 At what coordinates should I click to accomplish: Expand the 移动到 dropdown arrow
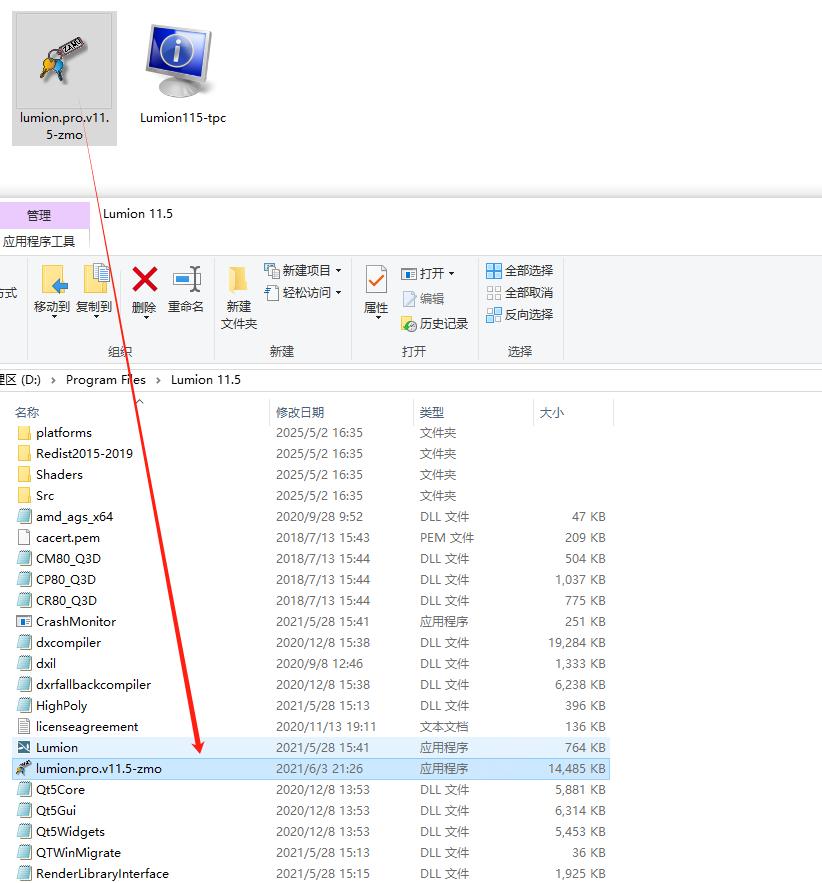point(55,317)
